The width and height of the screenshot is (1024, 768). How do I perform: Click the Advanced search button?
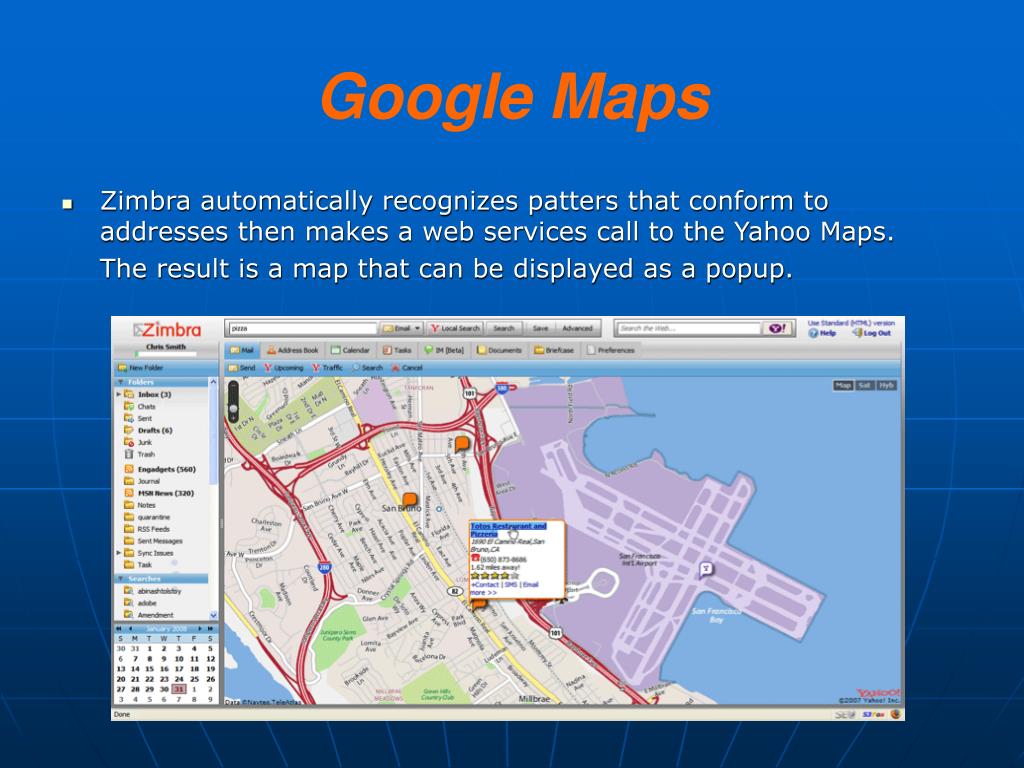coord(577,328)
